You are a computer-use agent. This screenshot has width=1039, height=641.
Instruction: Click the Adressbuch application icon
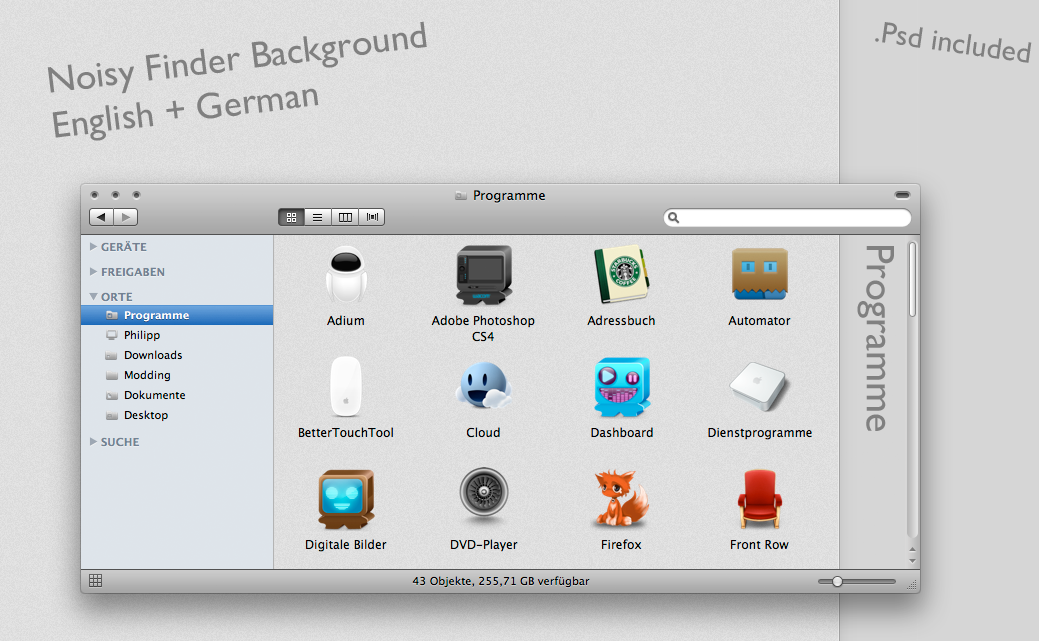(x=622, y=274)
